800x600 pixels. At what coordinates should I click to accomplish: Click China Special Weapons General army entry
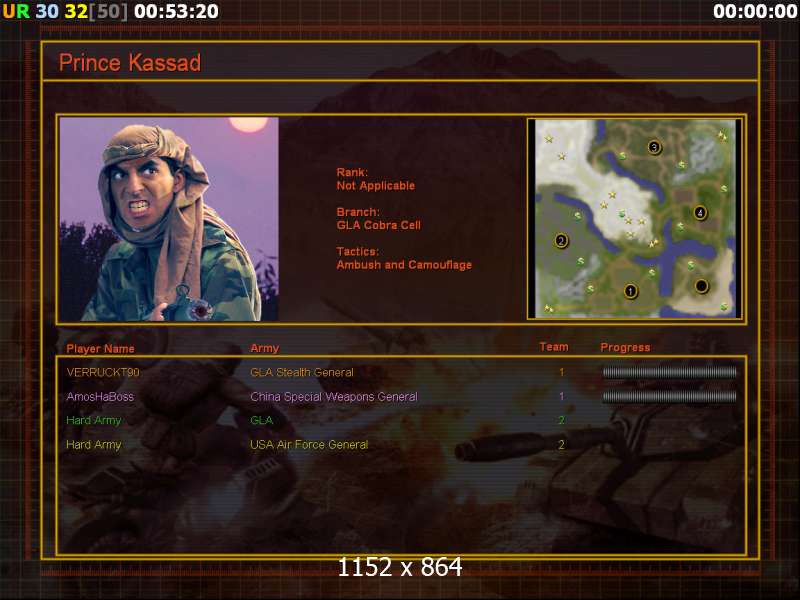coord(334,396)
